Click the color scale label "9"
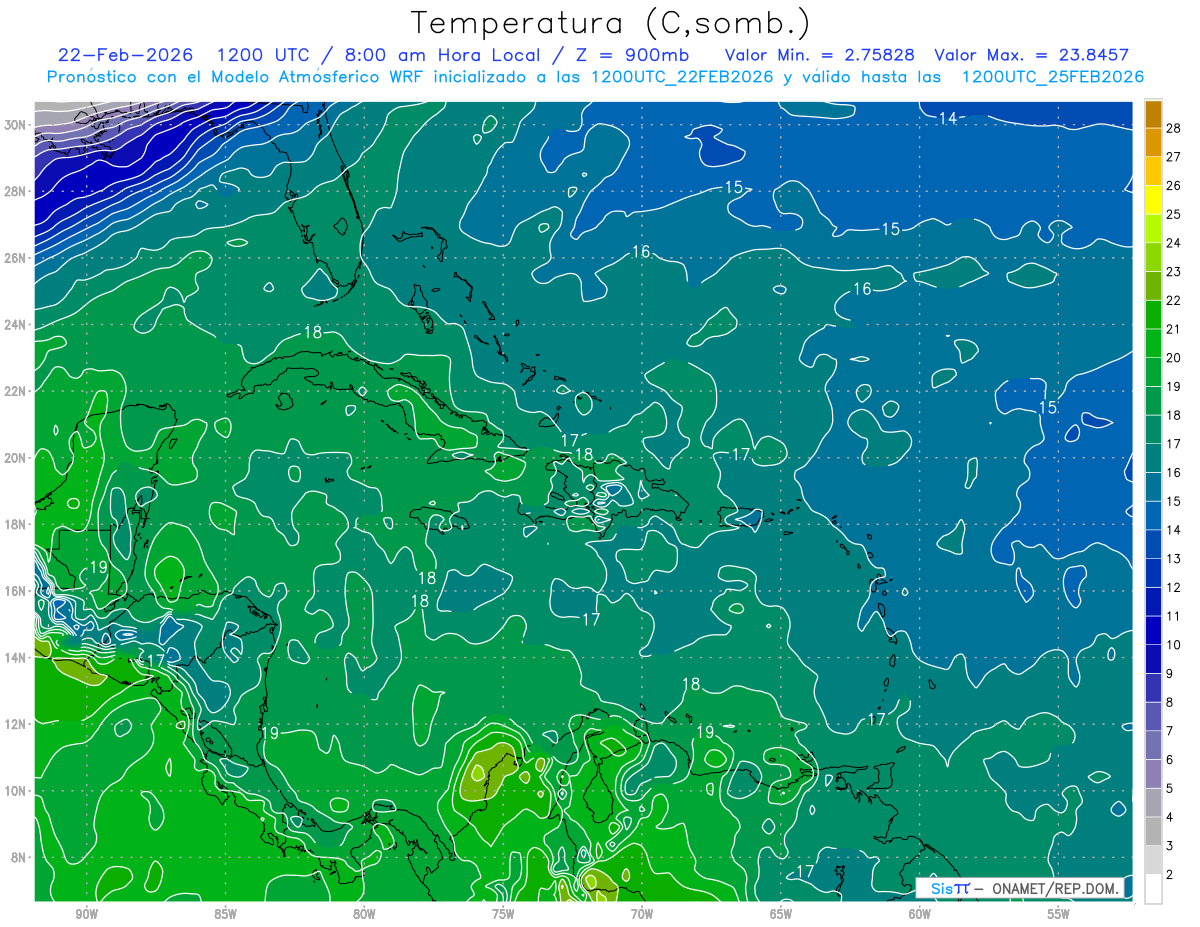The width and height of the screenshot is (1200, 927). [x=1169, y=673]
